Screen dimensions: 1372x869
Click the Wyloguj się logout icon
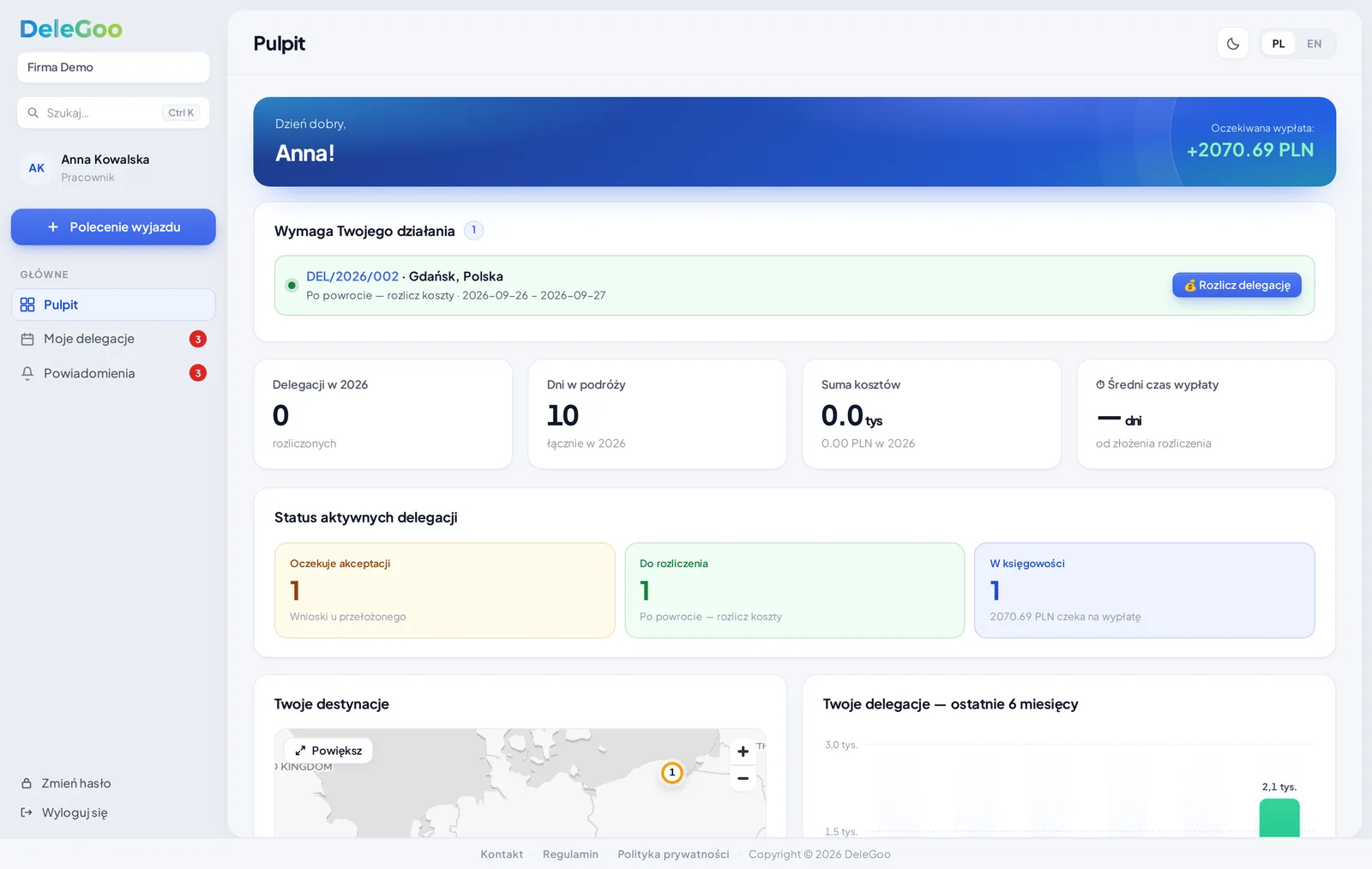pyautogui.click(x=27, y=812)
